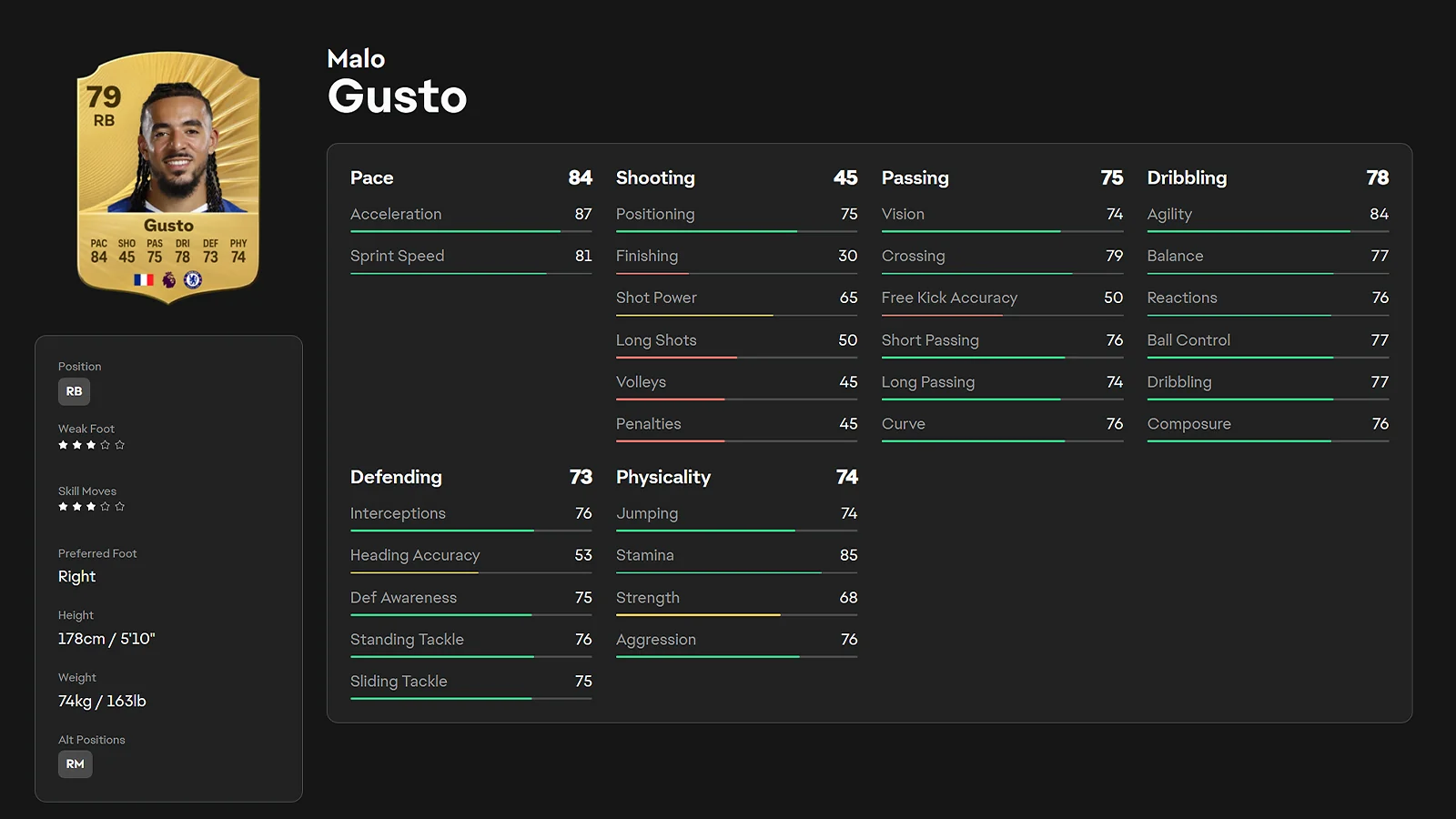Click the Malo first name text
The image size is (1456, 819).
click(356, 59)
